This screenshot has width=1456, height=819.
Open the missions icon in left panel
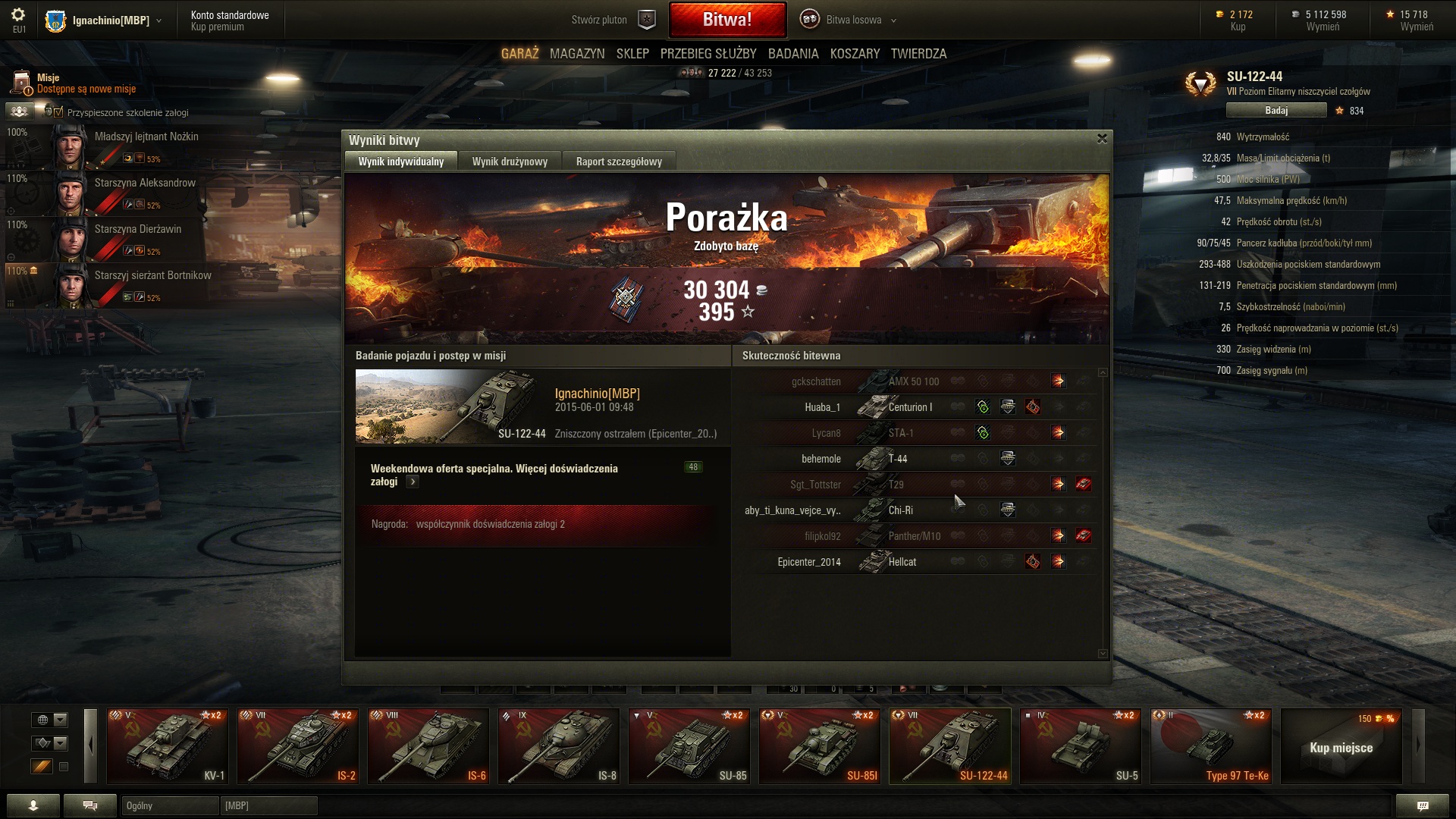(x=21, y=83)
